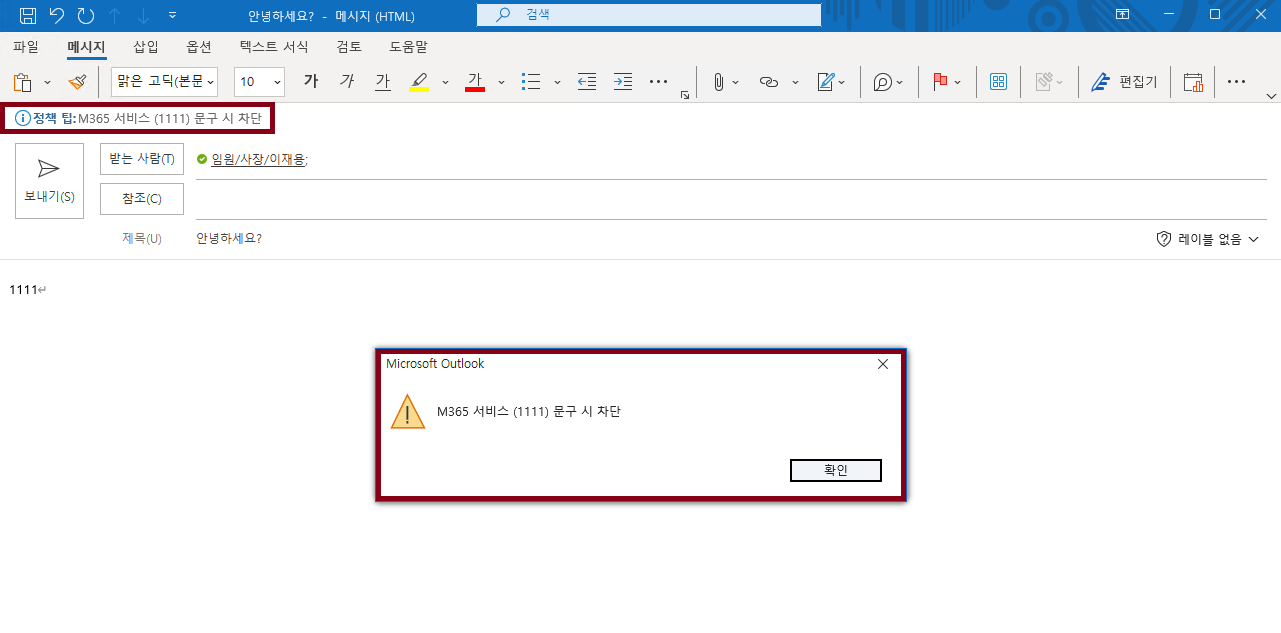Viewport: 1281px width, 633px height.
Task: Apply the yellow text highlight color
Action: click(x=420, y=82)
